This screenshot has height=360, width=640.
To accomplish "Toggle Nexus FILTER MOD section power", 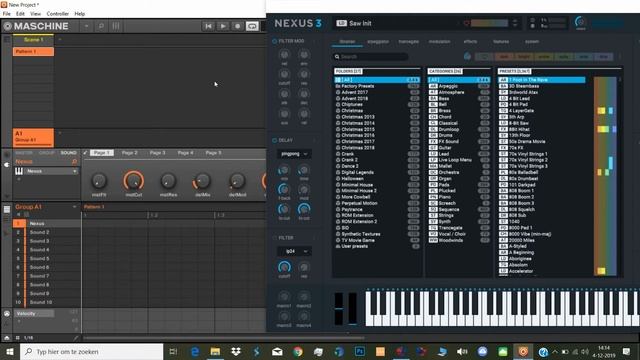I will [x=274, y=41].
